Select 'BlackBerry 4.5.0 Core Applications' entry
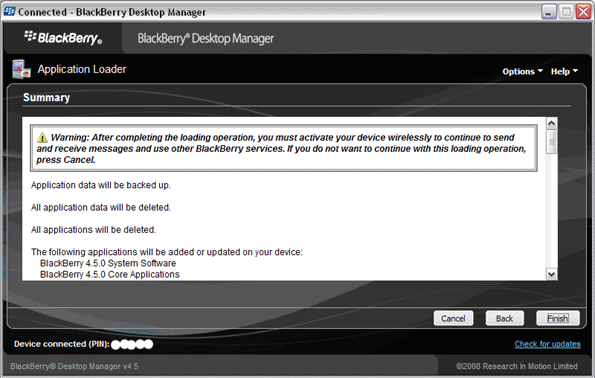 coord(110,274)
